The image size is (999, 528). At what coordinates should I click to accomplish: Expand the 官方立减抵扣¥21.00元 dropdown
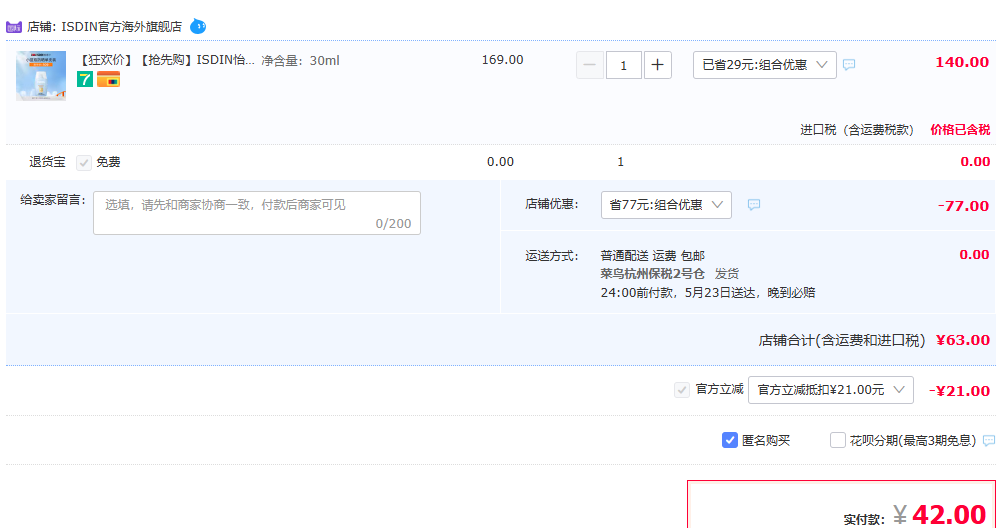point(831,390)
